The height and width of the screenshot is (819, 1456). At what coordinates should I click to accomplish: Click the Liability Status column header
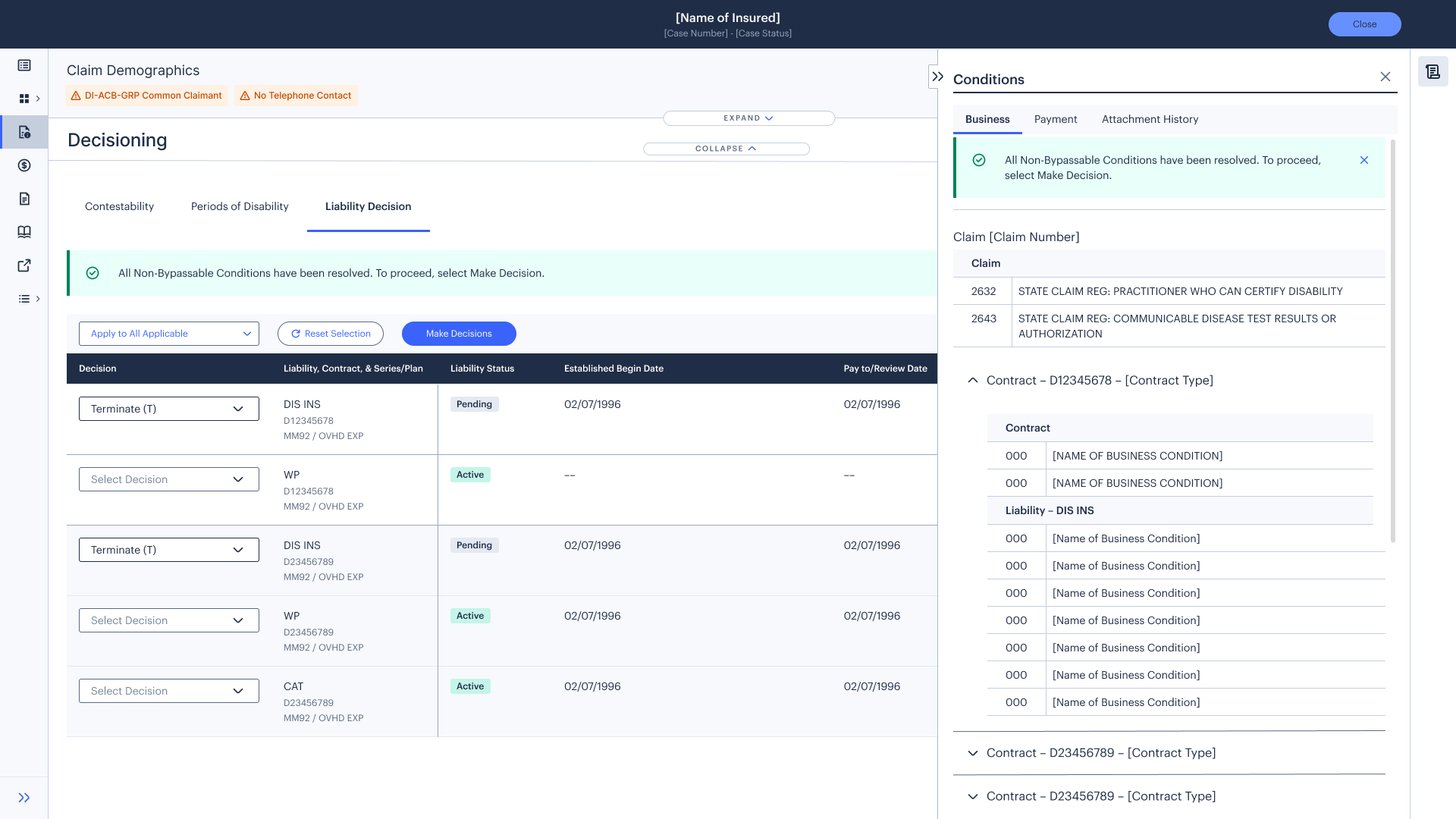tap(482, 369)
